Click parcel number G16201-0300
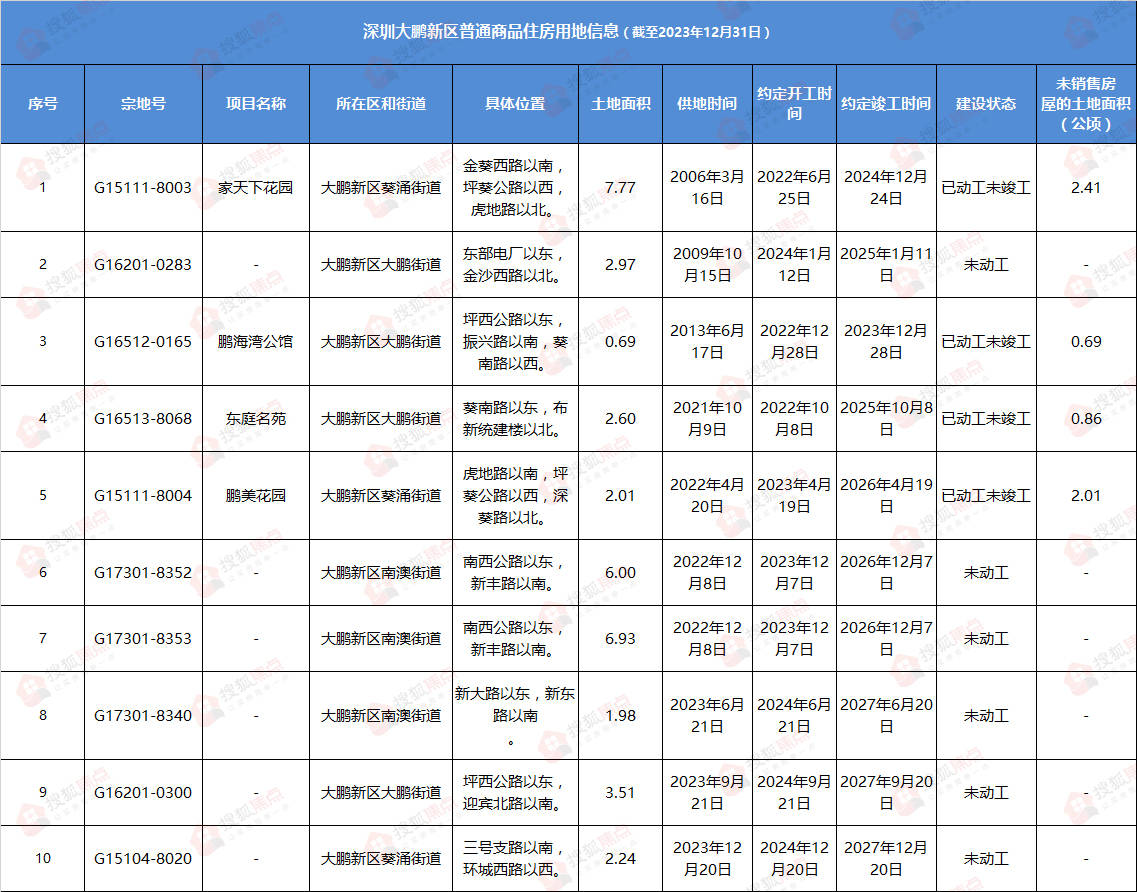Image resolution: width=1137 pixels, height=892 pixels. pos(143,793)
